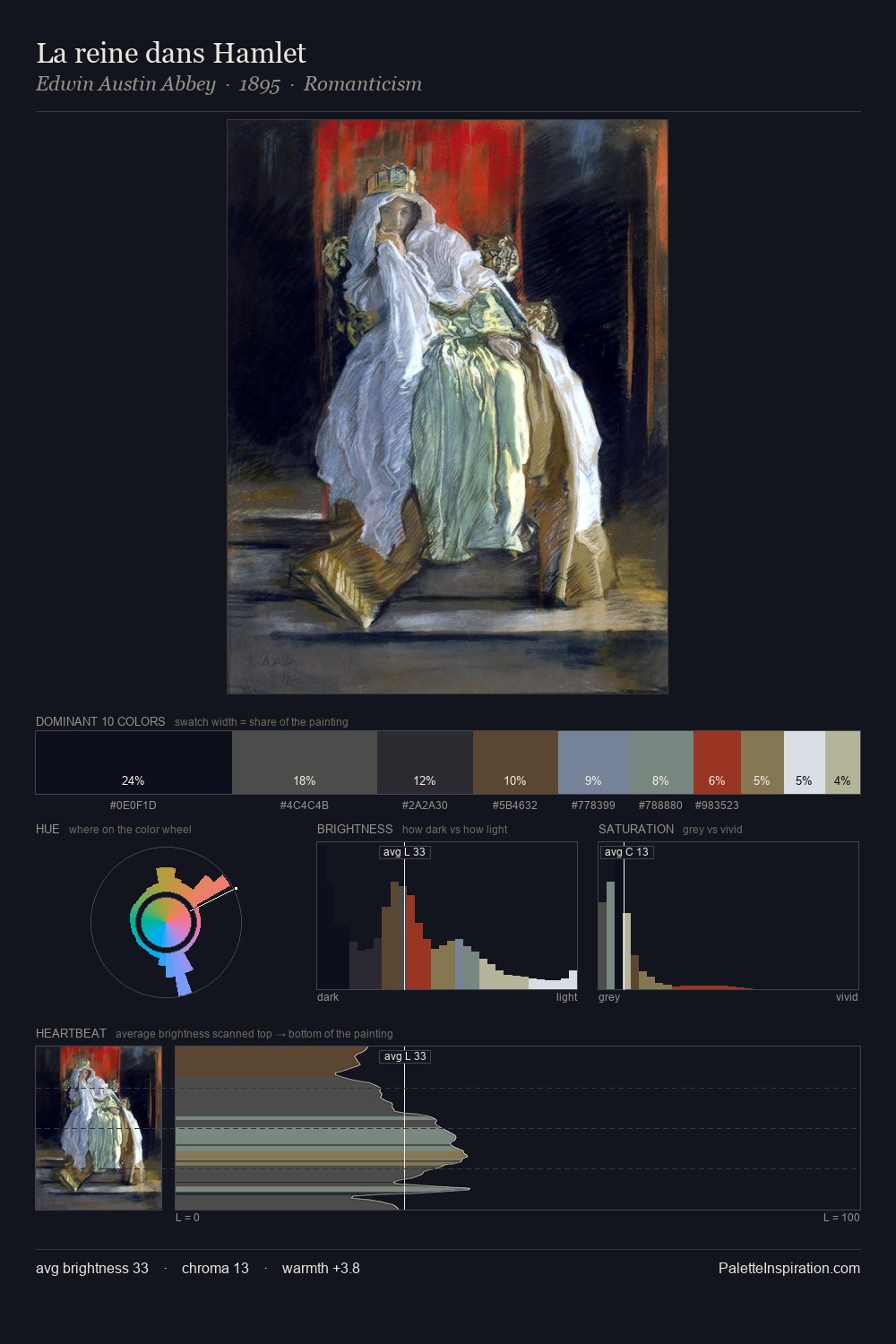This screenshot has width=896, height=1344.
Task: Click the year '1895'
Action: (260, 84)
